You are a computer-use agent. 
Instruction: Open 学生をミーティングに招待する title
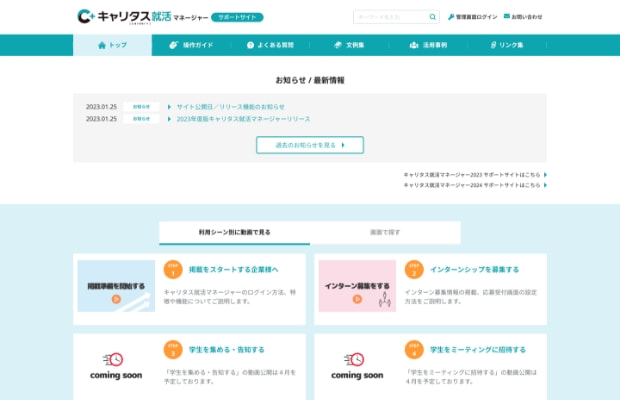[x=478, y=350]
